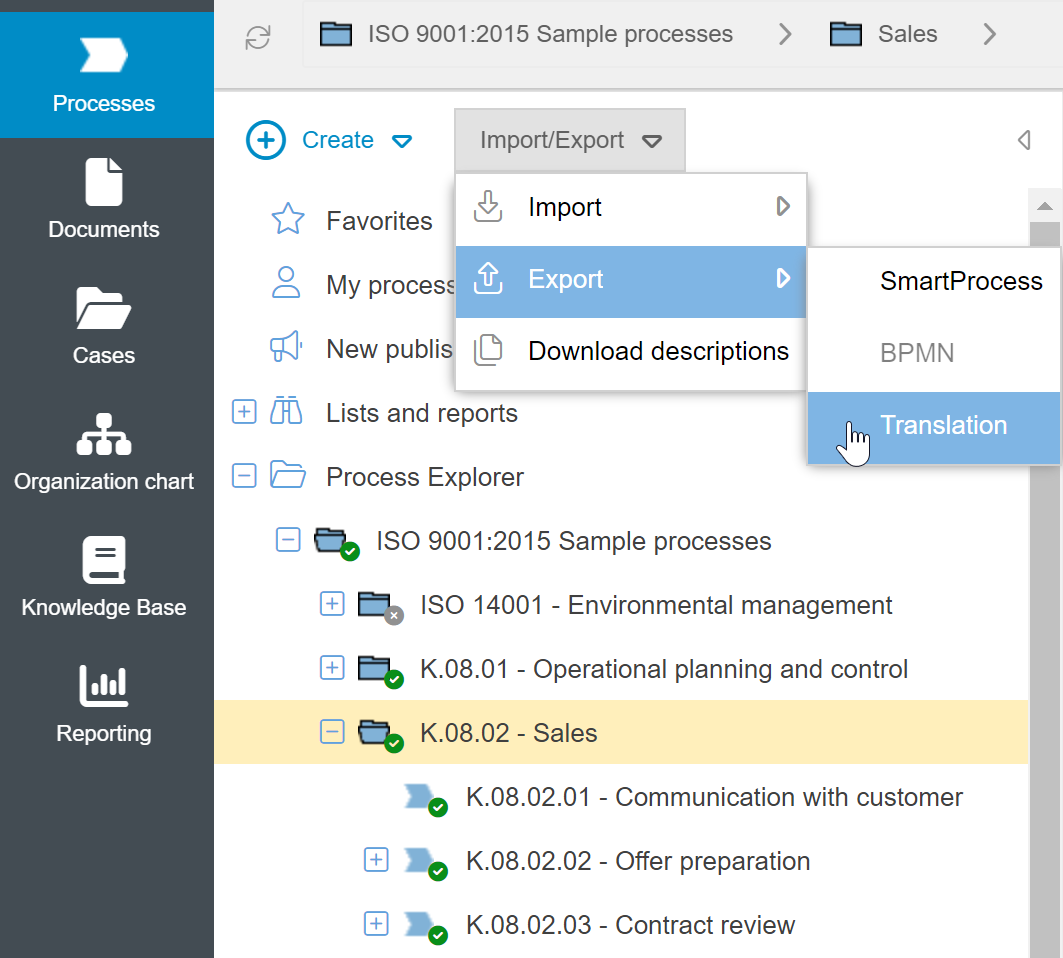1063x958 pixels.
Task: Click the Favorites star icon
Action: [288, 220]
